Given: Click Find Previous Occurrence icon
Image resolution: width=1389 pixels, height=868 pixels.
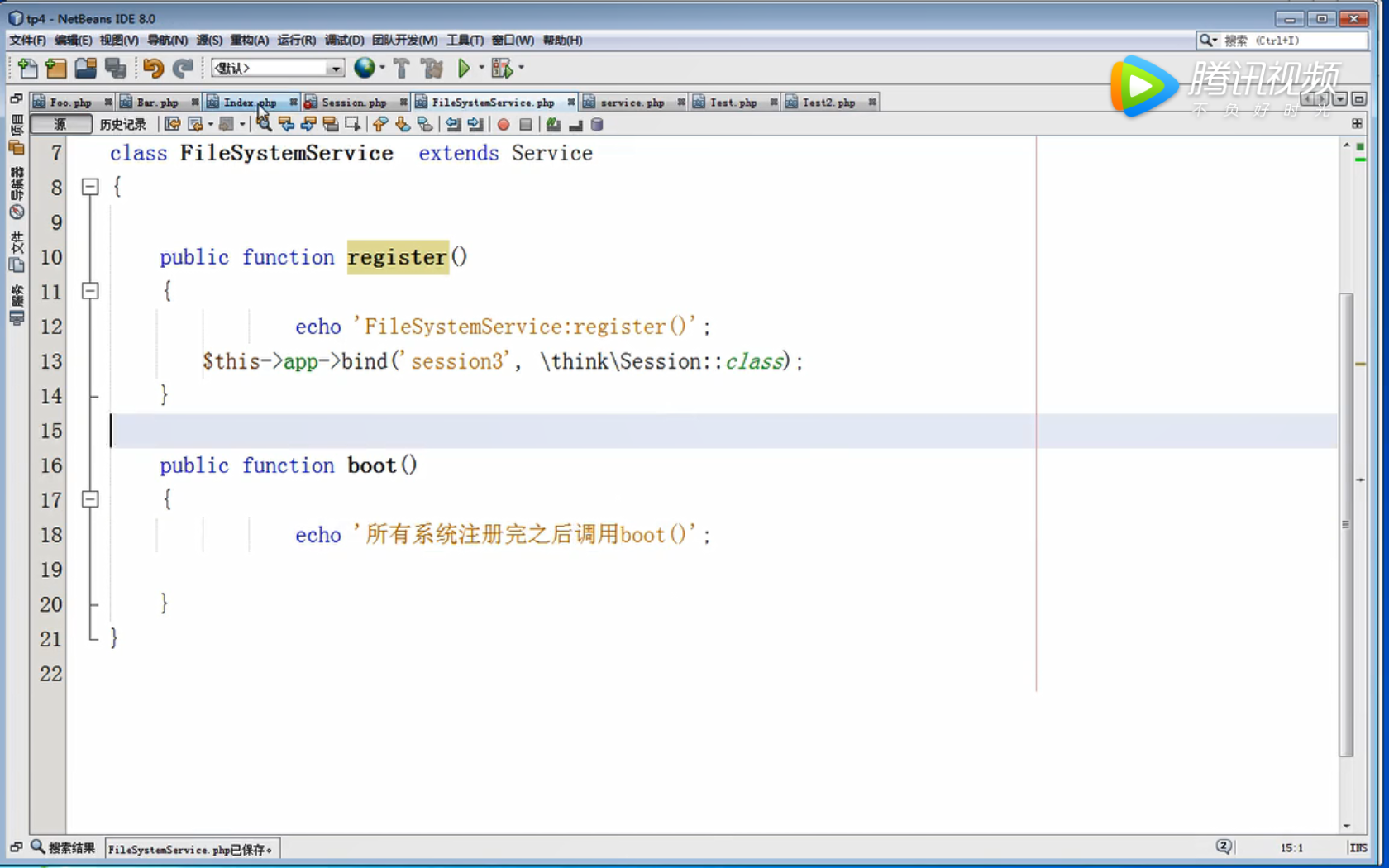Looking at the screenshot, I should click(286, 124).
